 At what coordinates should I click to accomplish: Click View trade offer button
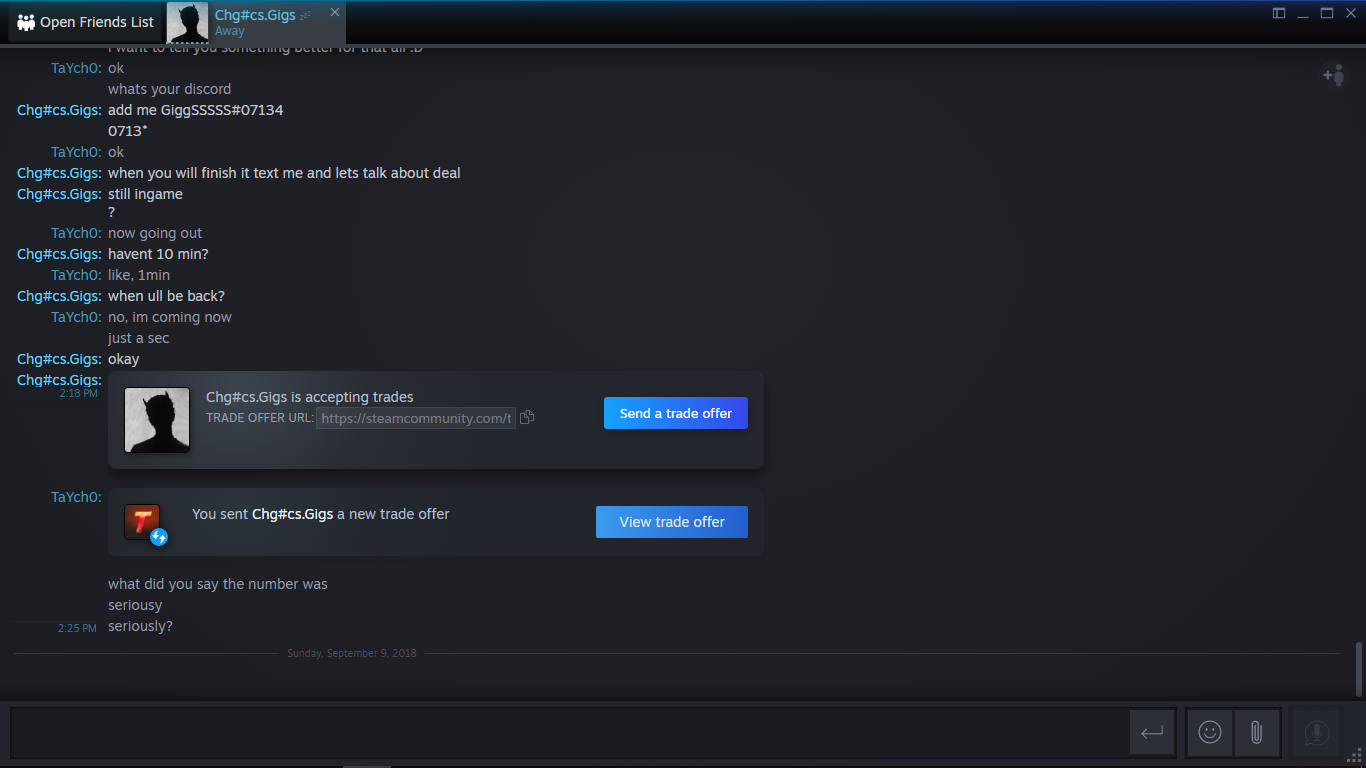tap(672, 522)
